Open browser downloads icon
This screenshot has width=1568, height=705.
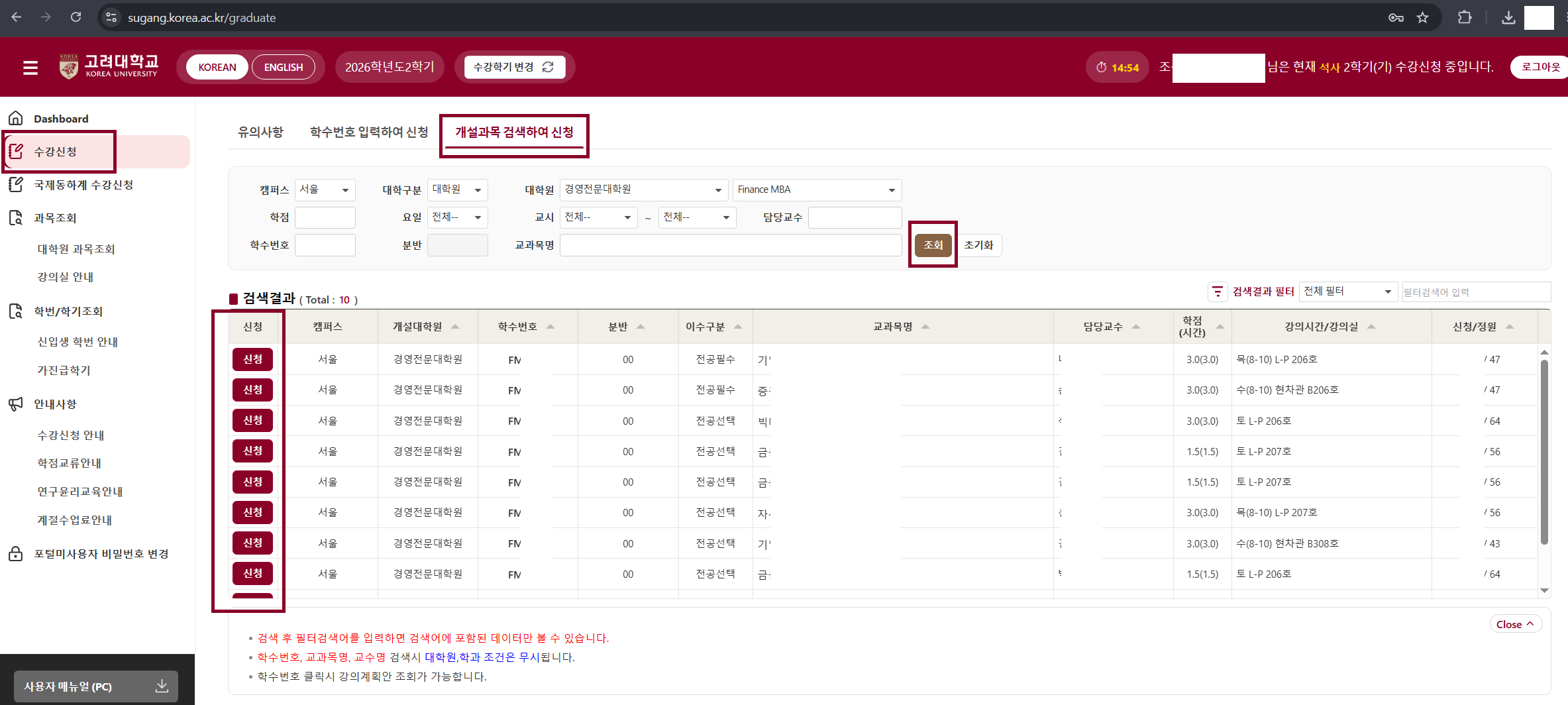1508,18
